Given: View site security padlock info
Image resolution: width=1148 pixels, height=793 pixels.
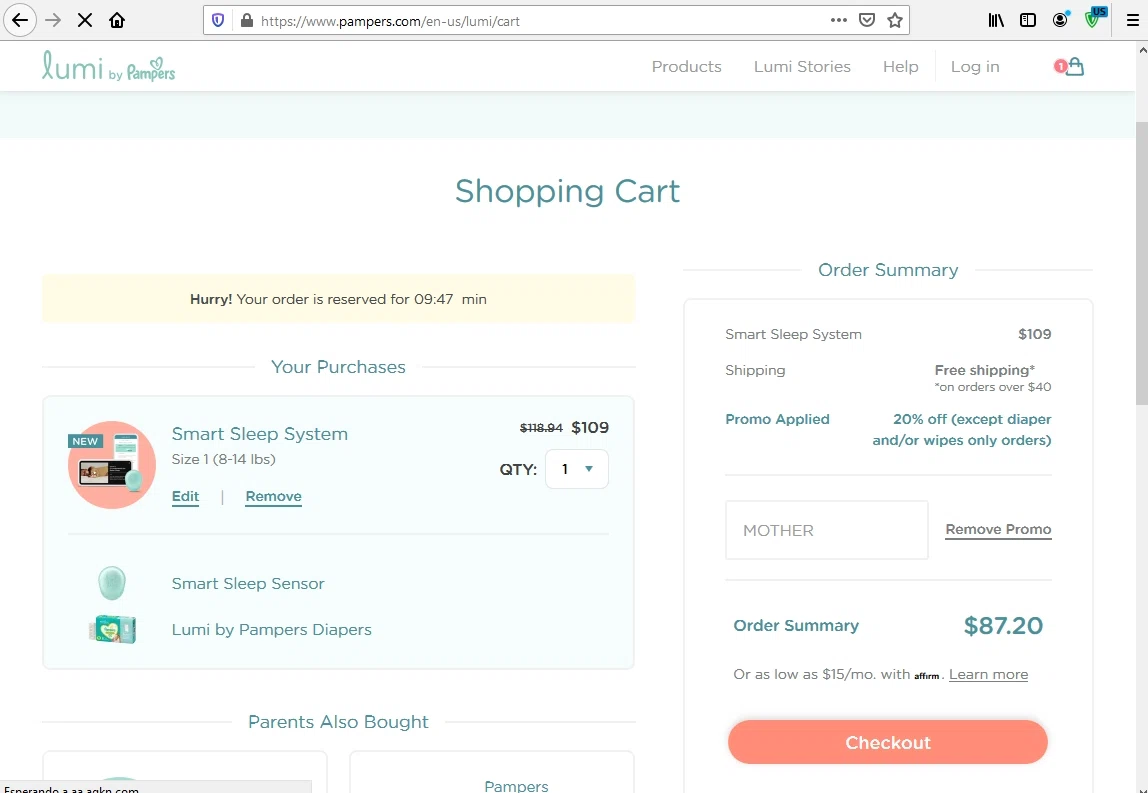Looking at the screenshot, I should pyautogui.click(x=247, y=21).
